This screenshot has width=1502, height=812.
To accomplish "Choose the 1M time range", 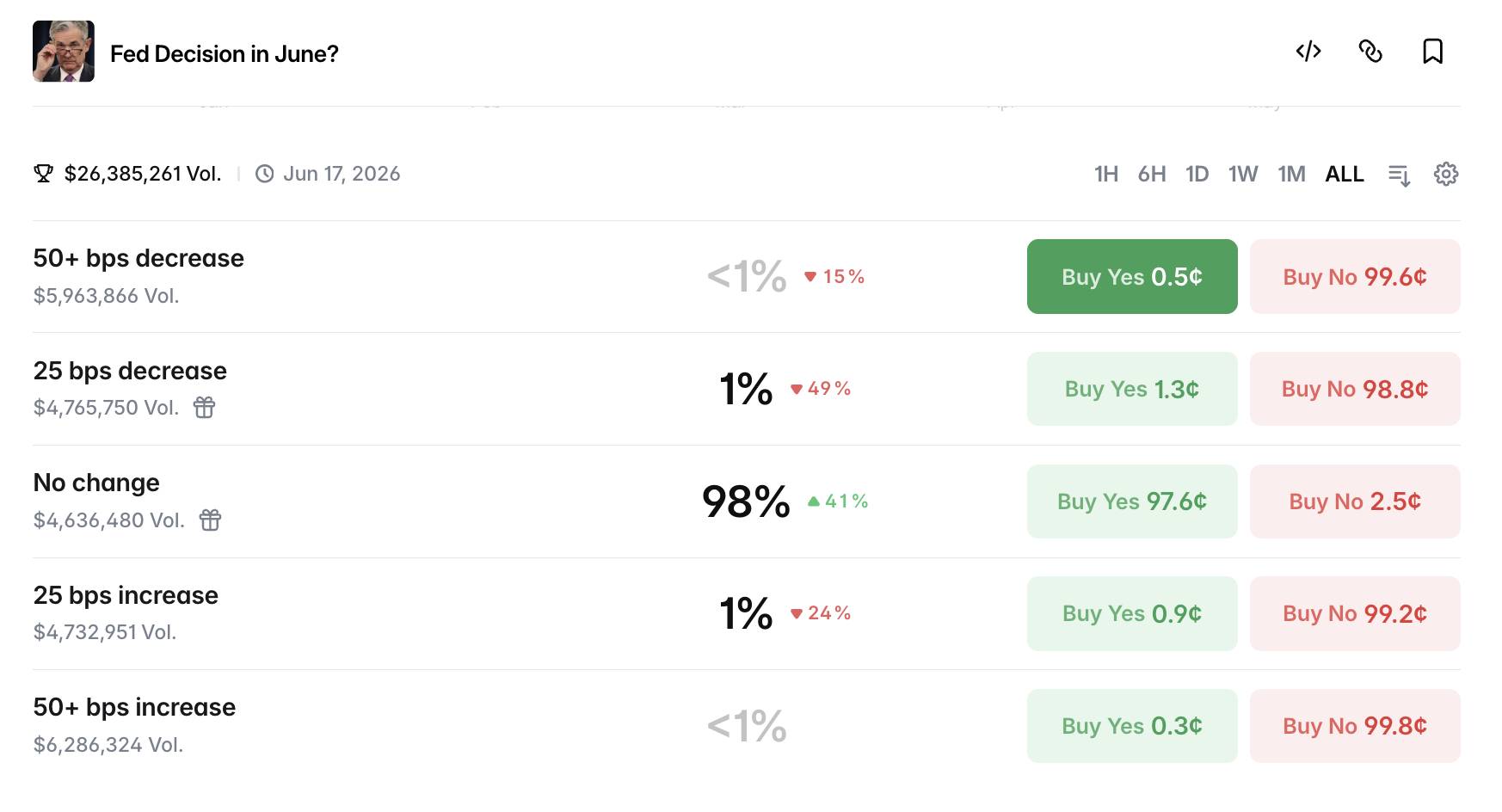I will click(1291, 174).
